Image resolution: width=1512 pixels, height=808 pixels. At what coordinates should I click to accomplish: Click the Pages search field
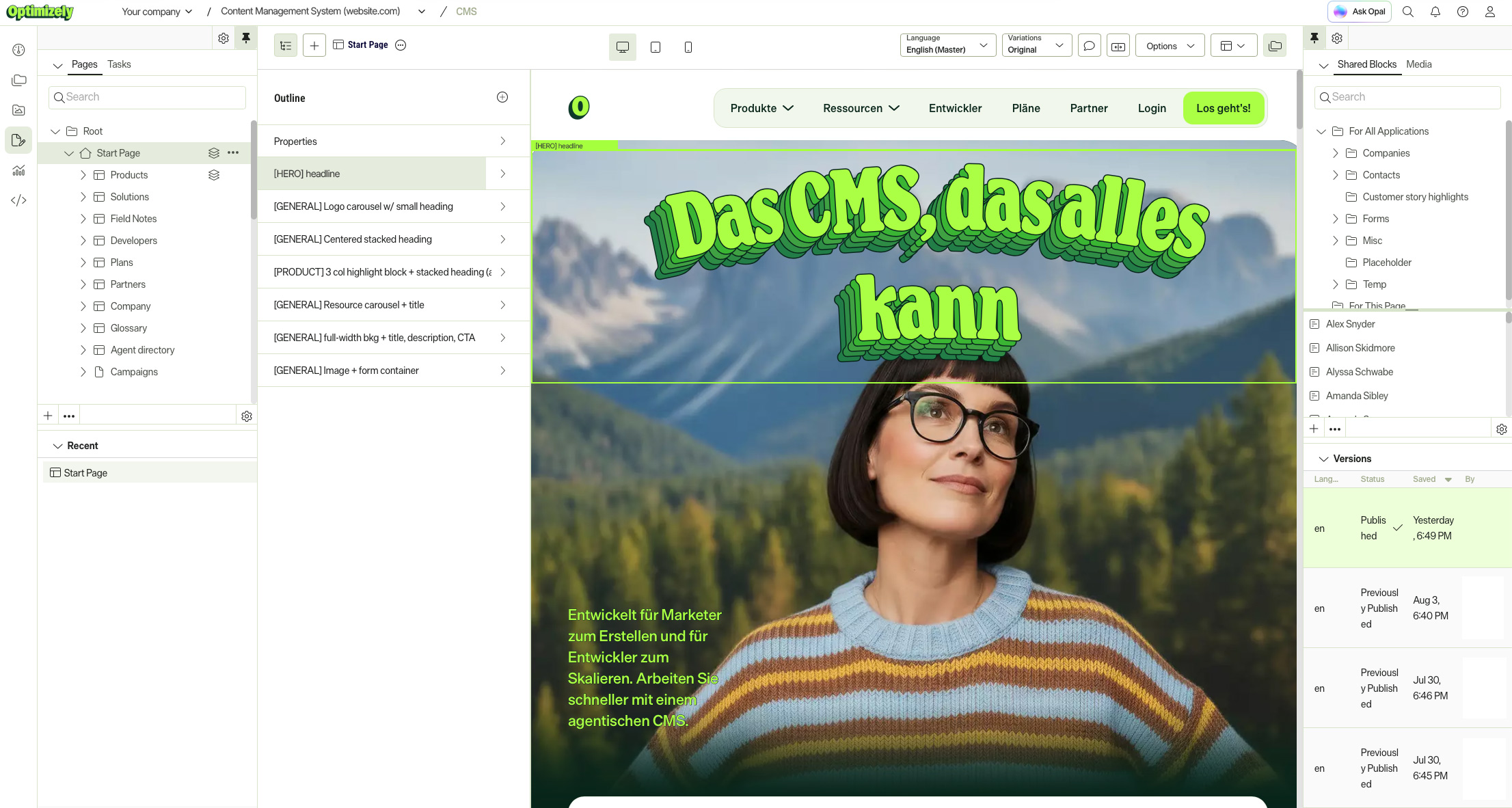click(147, 97)
